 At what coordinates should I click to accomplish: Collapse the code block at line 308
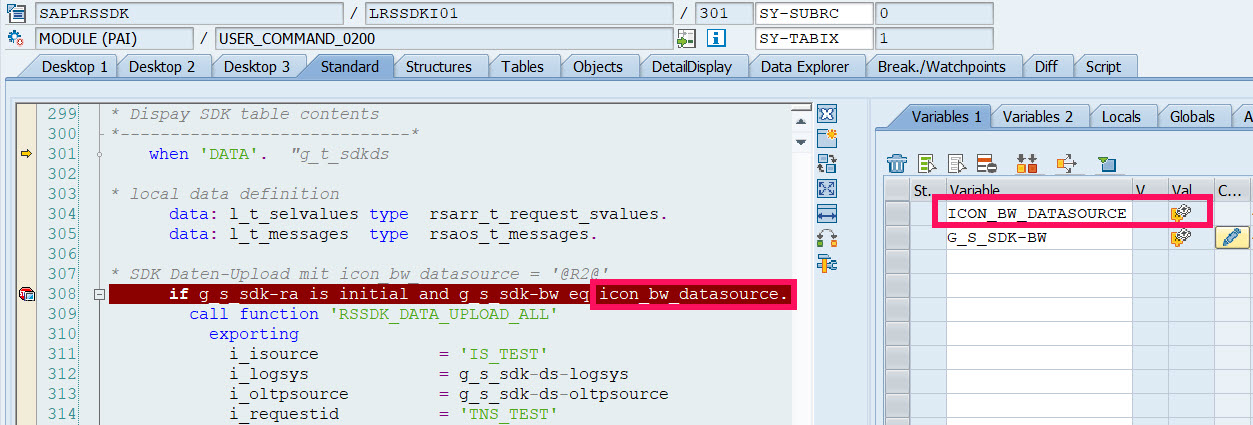[99, 294]
